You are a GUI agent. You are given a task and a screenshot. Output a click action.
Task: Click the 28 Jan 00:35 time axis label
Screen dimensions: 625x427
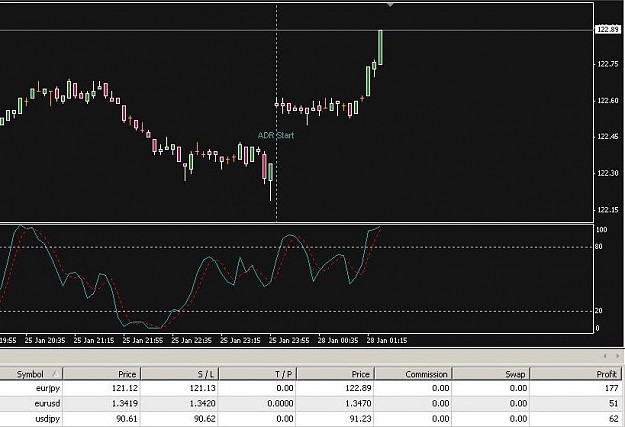338,340
